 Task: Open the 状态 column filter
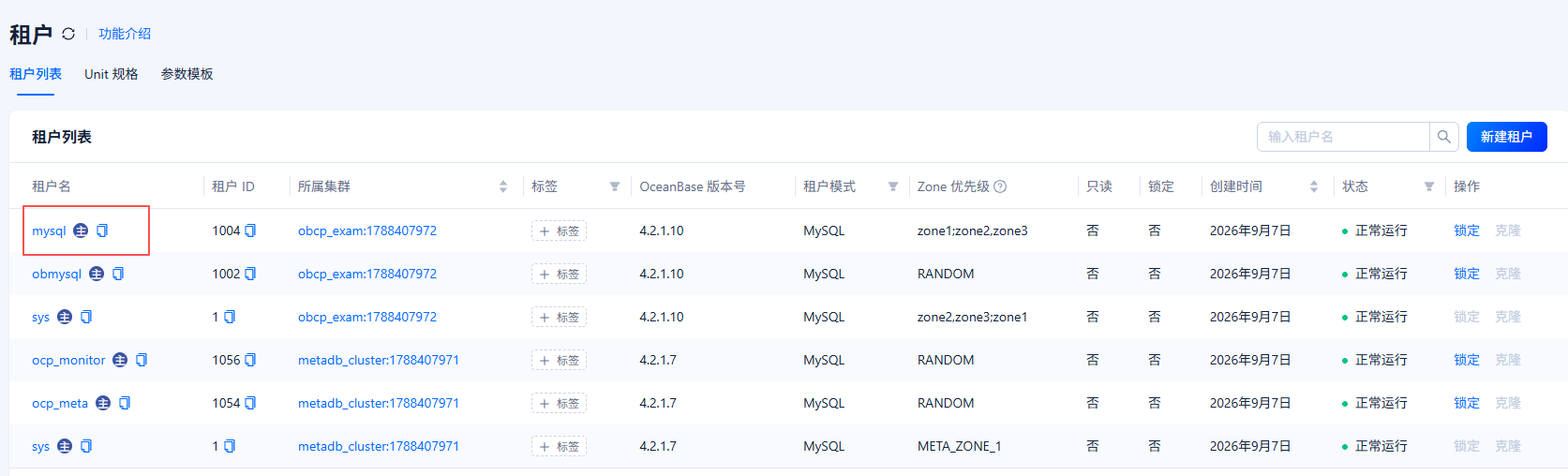click(1429, 186)
